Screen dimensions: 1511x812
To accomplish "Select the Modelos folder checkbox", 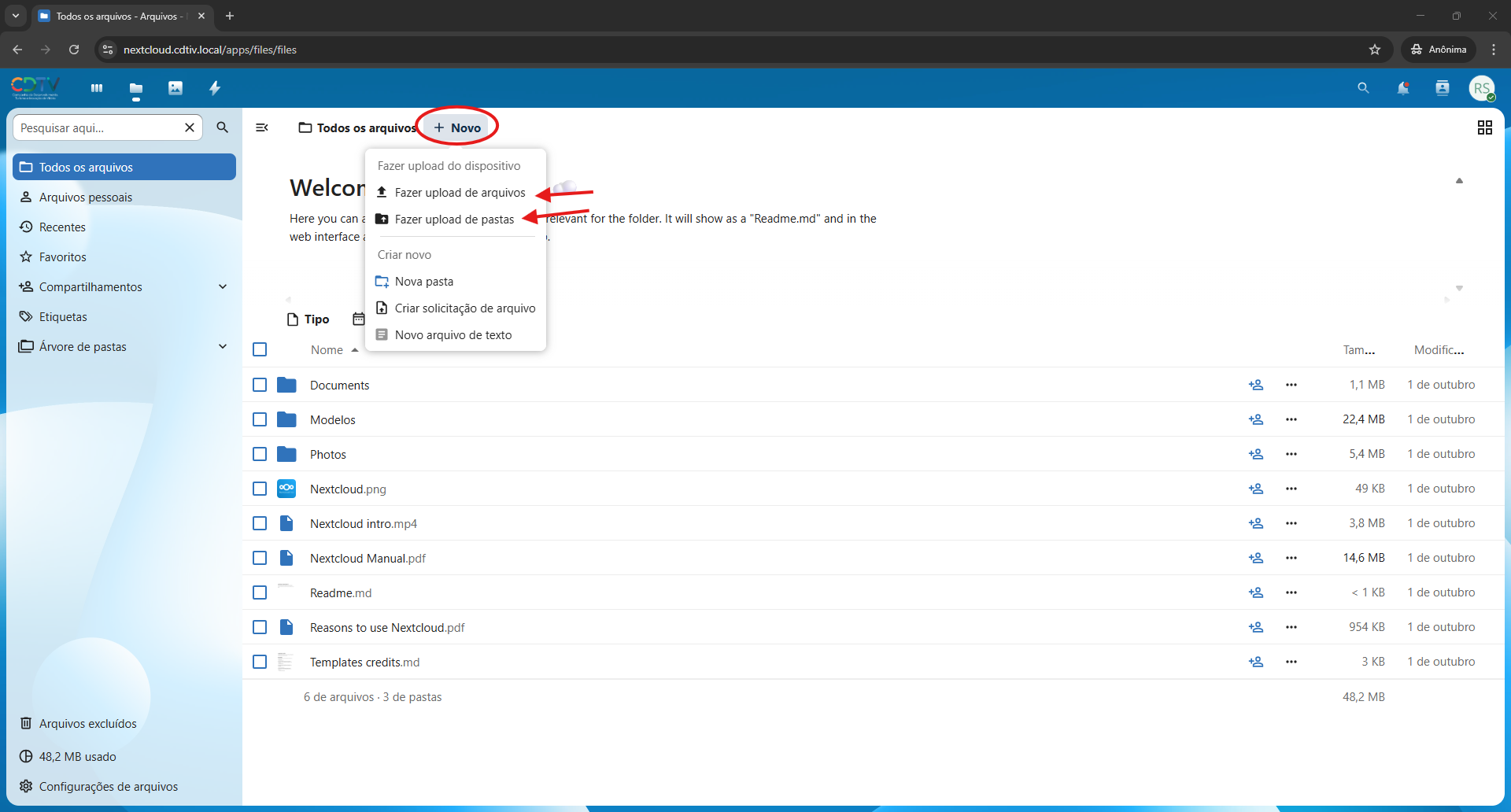I will 260,419.
